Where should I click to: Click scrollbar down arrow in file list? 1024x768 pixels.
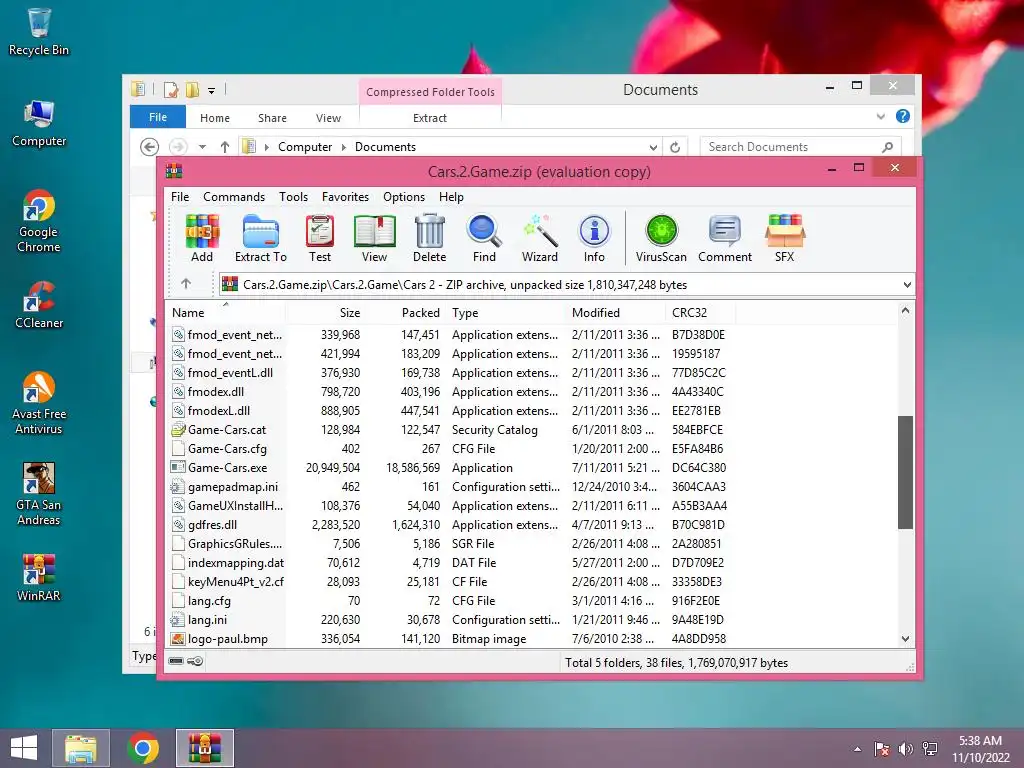click(x=905, y=639)
